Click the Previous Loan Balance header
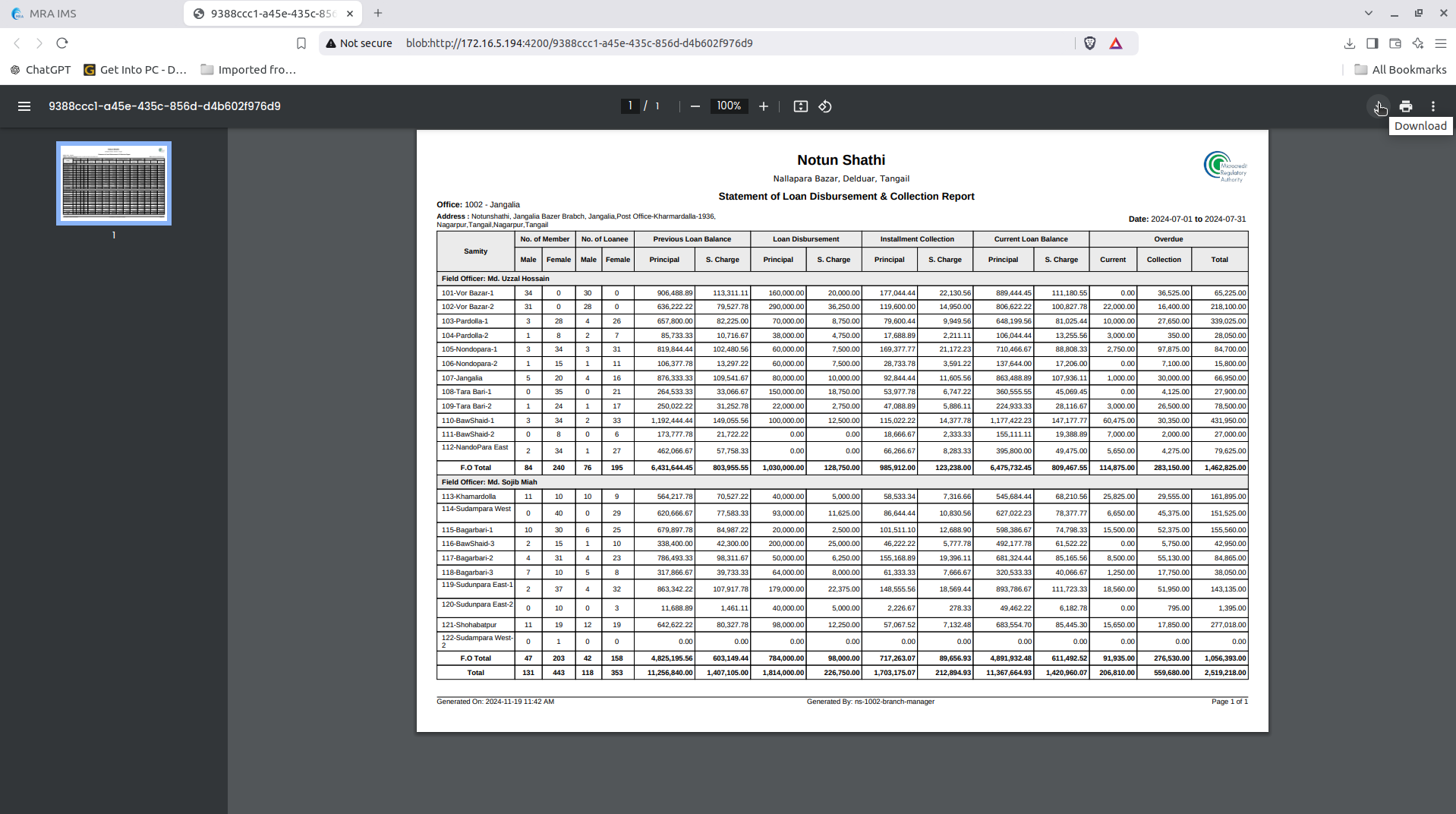This screenshot has width=1456, height=814. (692, 239)
